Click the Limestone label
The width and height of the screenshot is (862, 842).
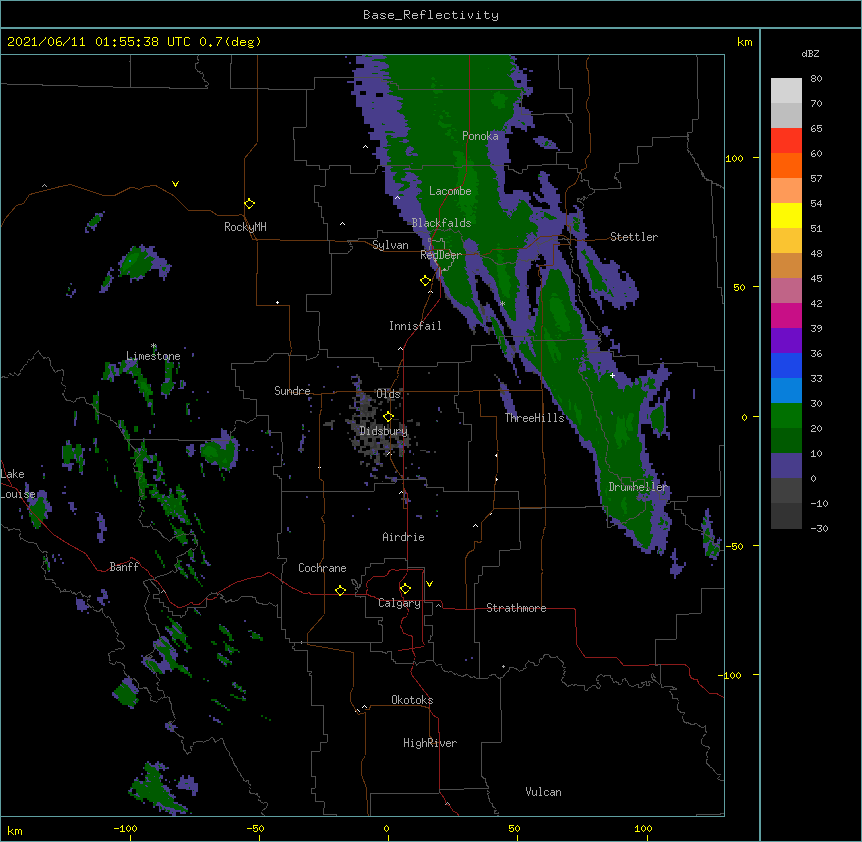click(x=153, y=356)
